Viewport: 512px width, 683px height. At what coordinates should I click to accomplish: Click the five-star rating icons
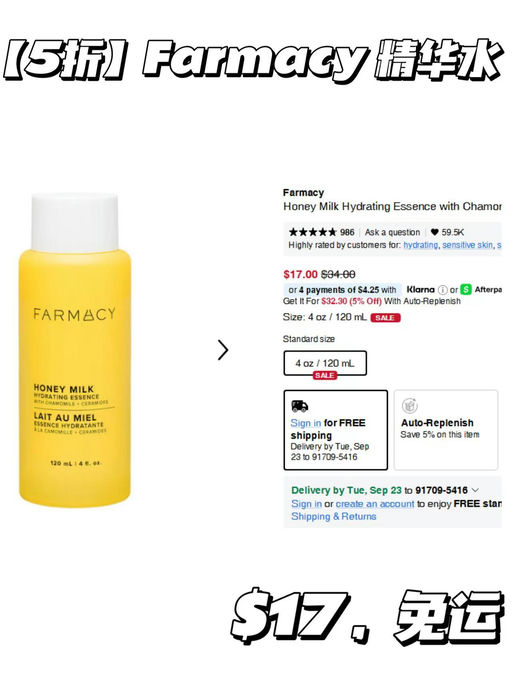pos(313,232)
